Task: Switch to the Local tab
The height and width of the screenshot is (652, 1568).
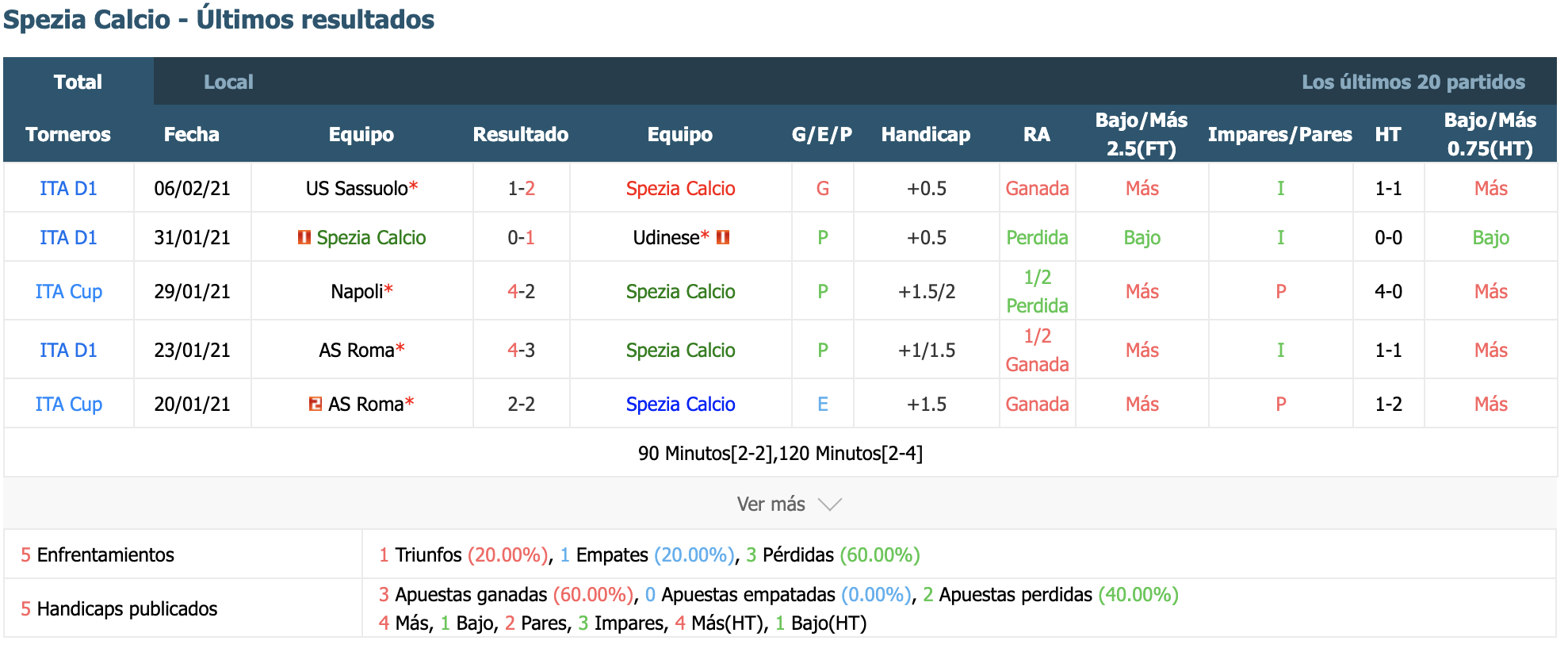Action: [x=228, y=82]
